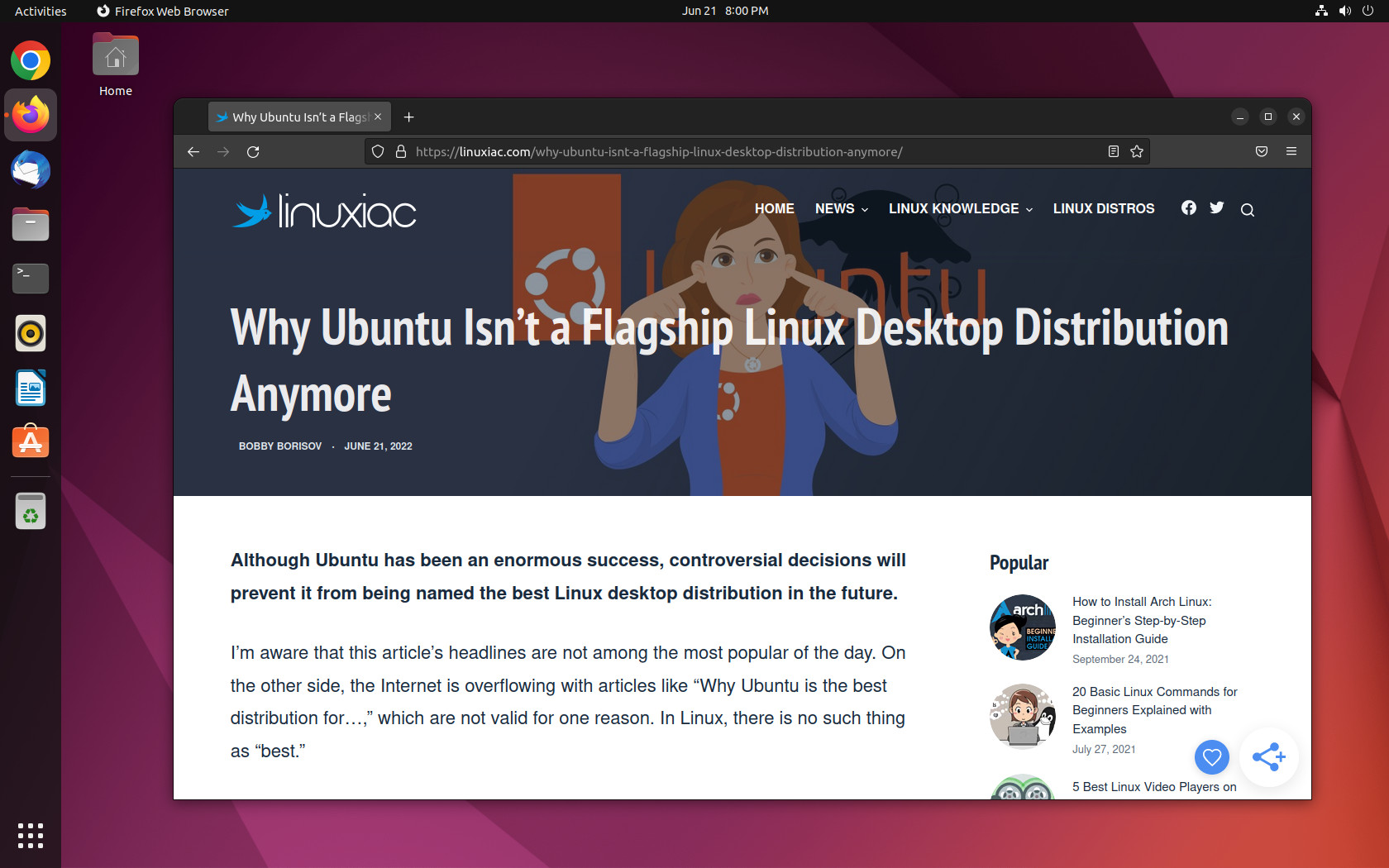This screenshot has width=1389, height=868.
Task: Visit linuxiac Facebook page icon
Action: 1189,208
